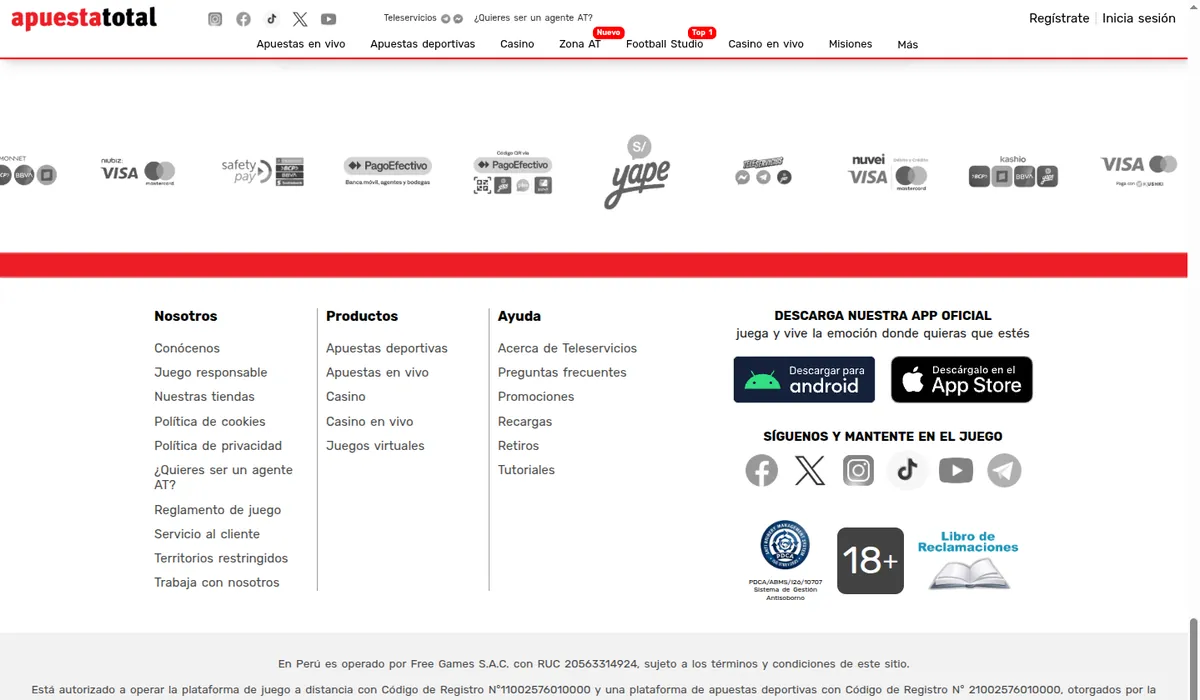Click the kashio payment logo
The width and height of the screenshot is (1200, 700).
[1013, 172]
